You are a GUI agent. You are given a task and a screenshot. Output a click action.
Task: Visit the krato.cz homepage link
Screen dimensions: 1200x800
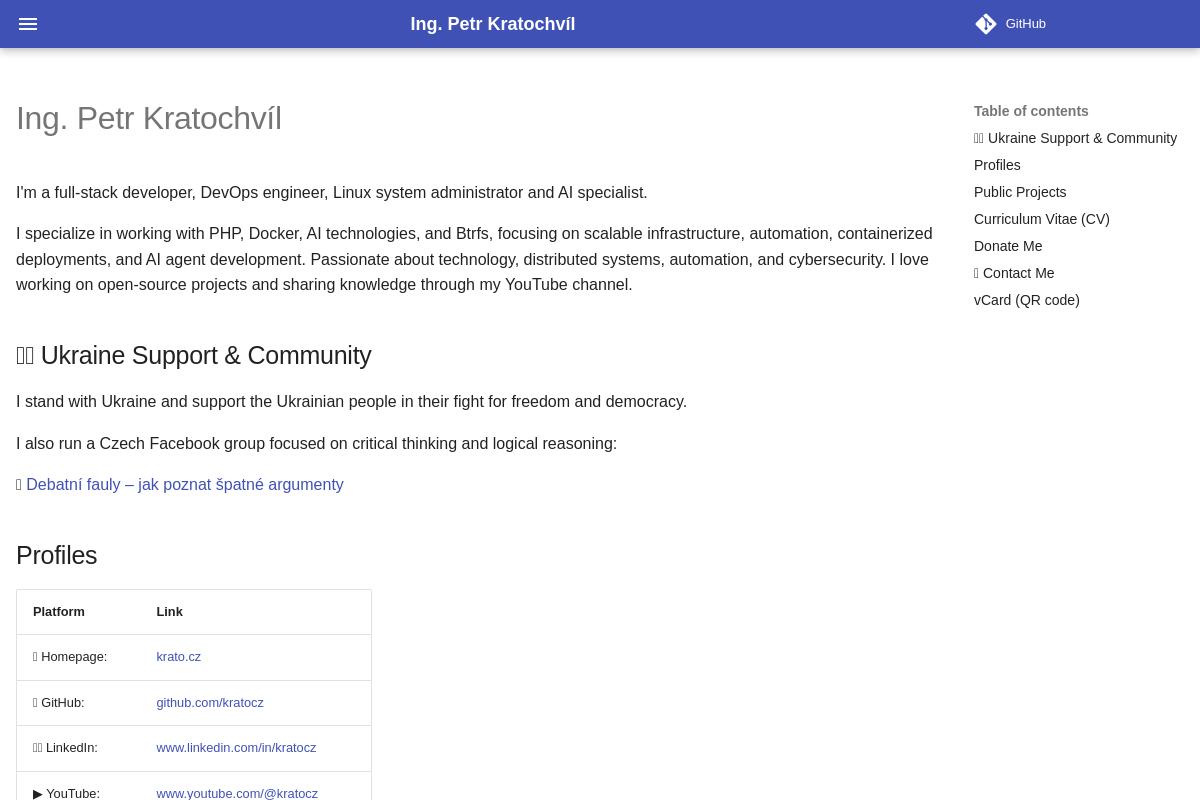(x=178, y=657)
